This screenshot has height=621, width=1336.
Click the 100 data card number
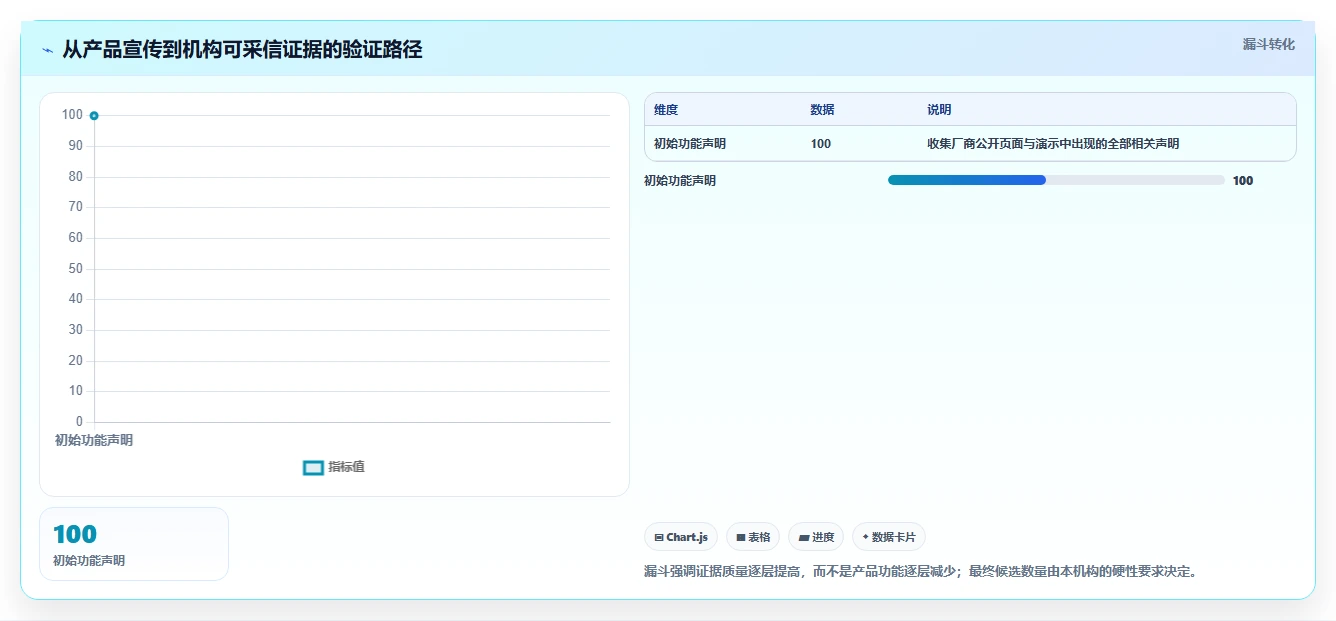tap(75, 535)
